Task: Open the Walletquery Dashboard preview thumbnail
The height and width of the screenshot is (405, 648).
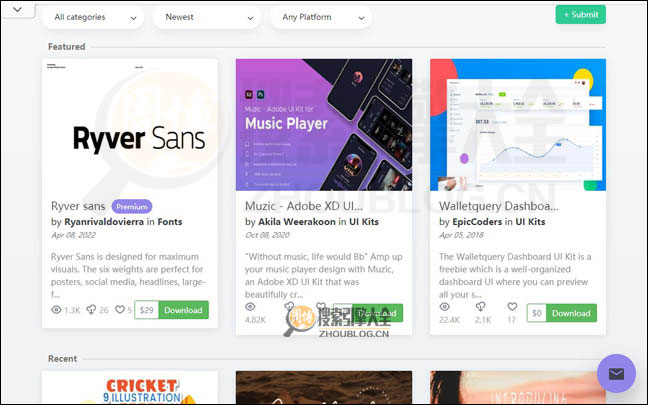Action: (518, 125)
